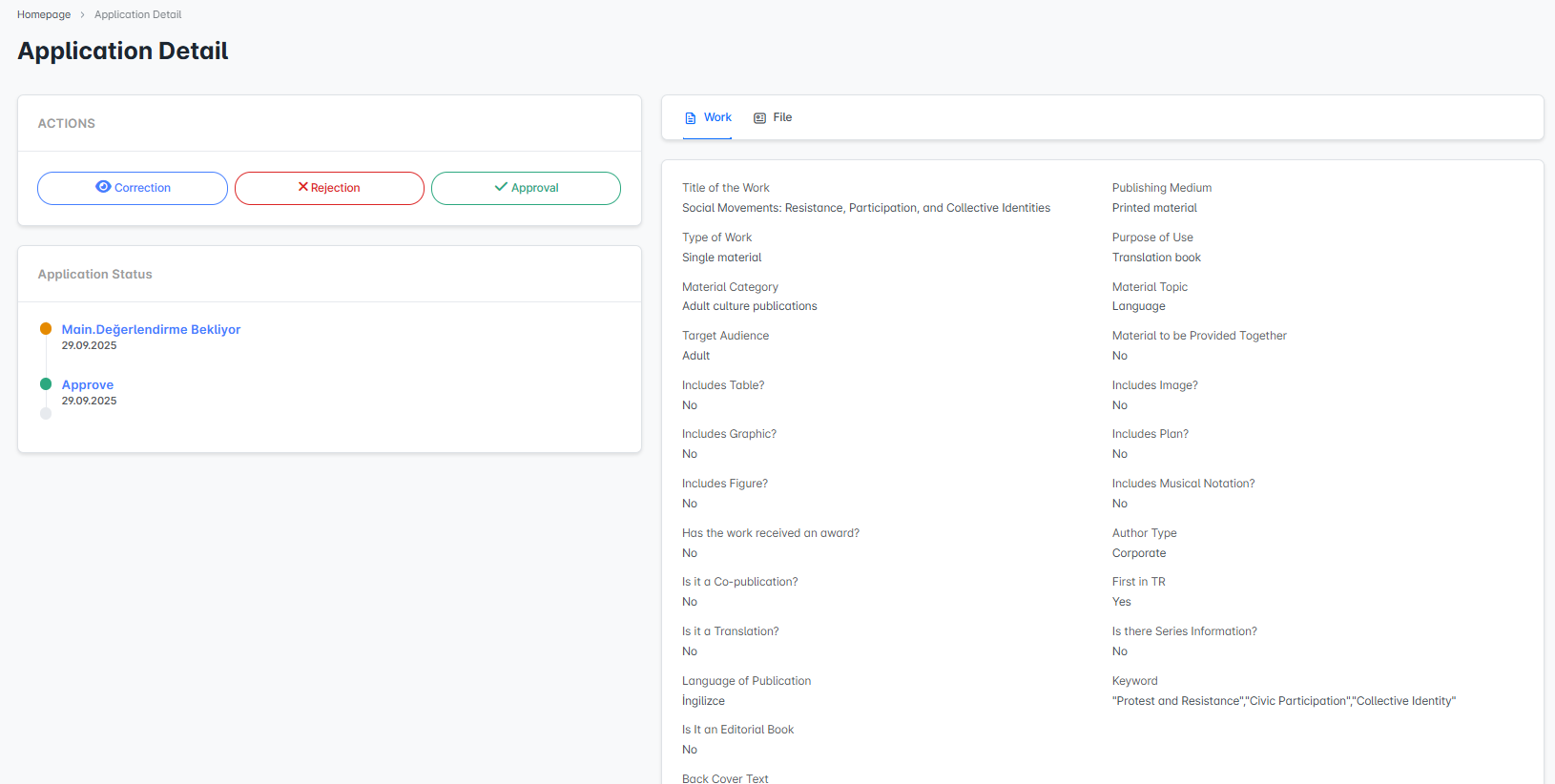The image size is (1555, 784).
Task: Click the breadcrumb chevron separator
Action: (x=83, y=15)
